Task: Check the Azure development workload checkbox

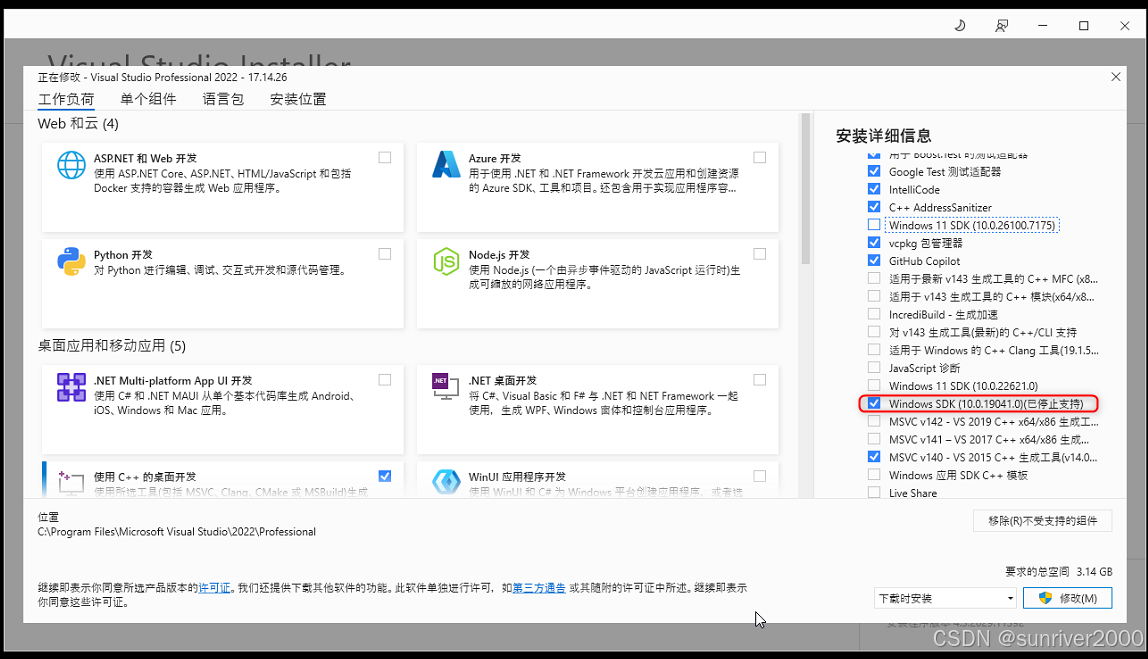Action: [x=760, y=157]
